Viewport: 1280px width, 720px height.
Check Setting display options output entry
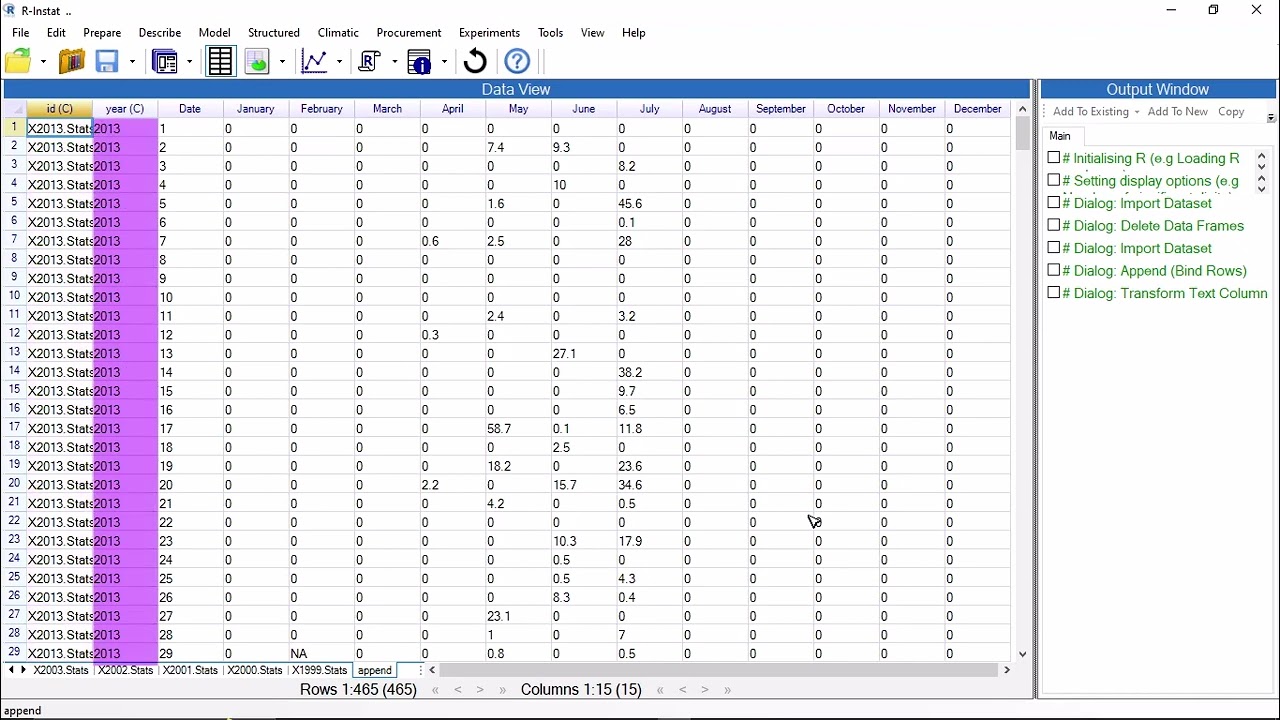(x=1054, y=181)
